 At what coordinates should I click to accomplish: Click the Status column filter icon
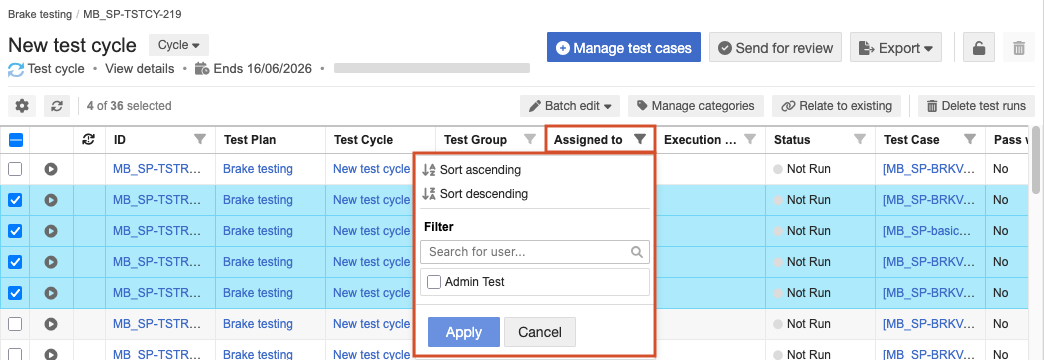pos(860,140)
